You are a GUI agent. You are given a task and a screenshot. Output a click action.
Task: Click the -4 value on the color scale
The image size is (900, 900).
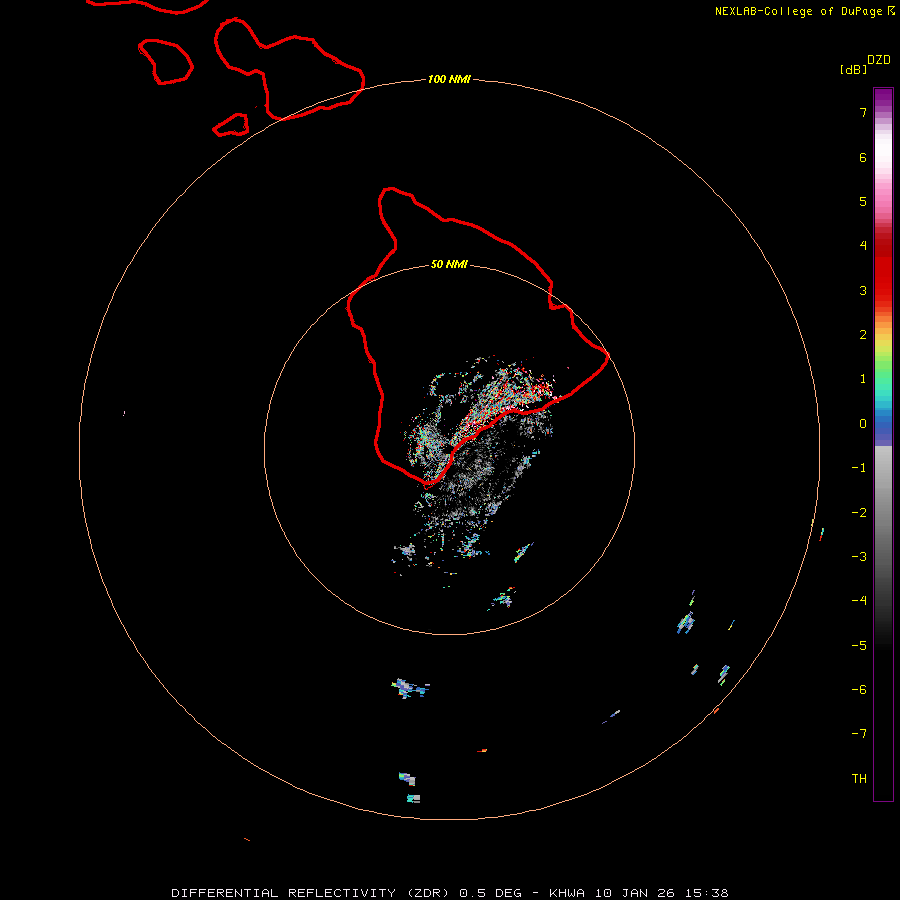[x=859, y=601]
